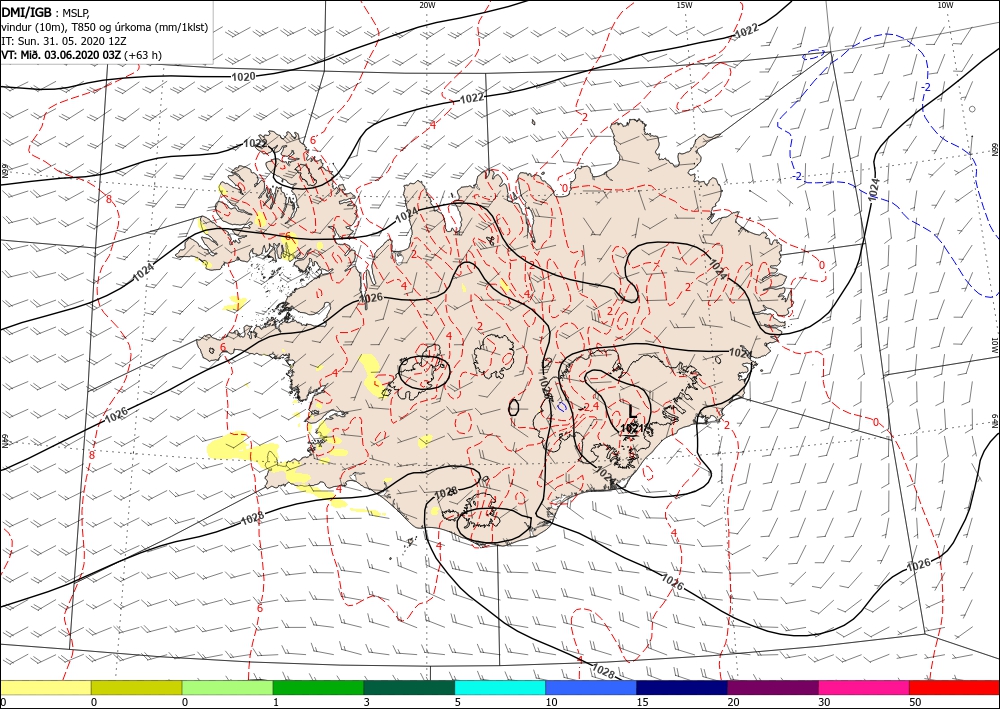The image size is (1000, 709).
Task: Click the '1021' low pressure value
Action: pyautogui.click(x=631, y=428)
